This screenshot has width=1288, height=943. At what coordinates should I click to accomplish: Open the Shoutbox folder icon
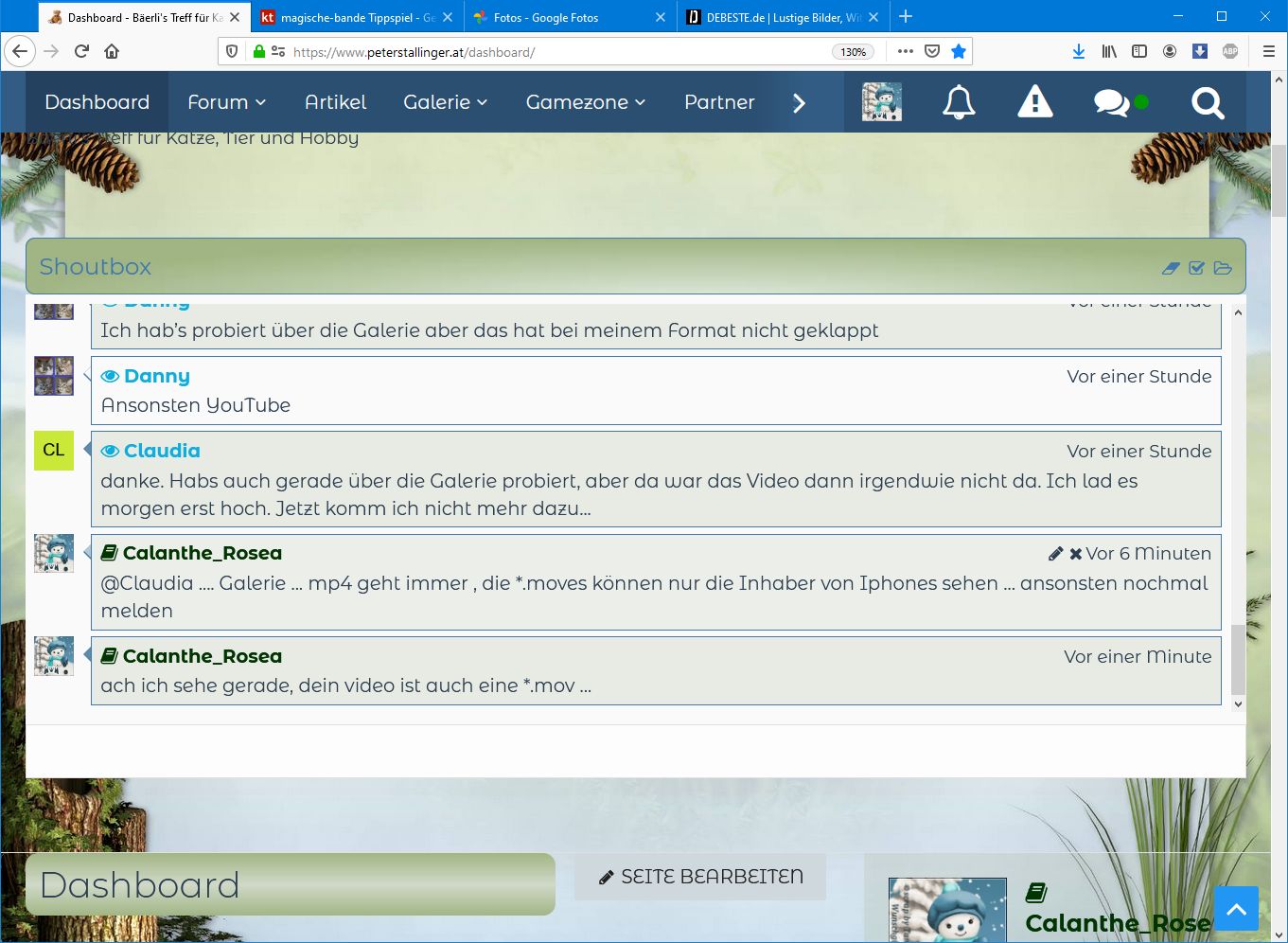click(1223, 268)
